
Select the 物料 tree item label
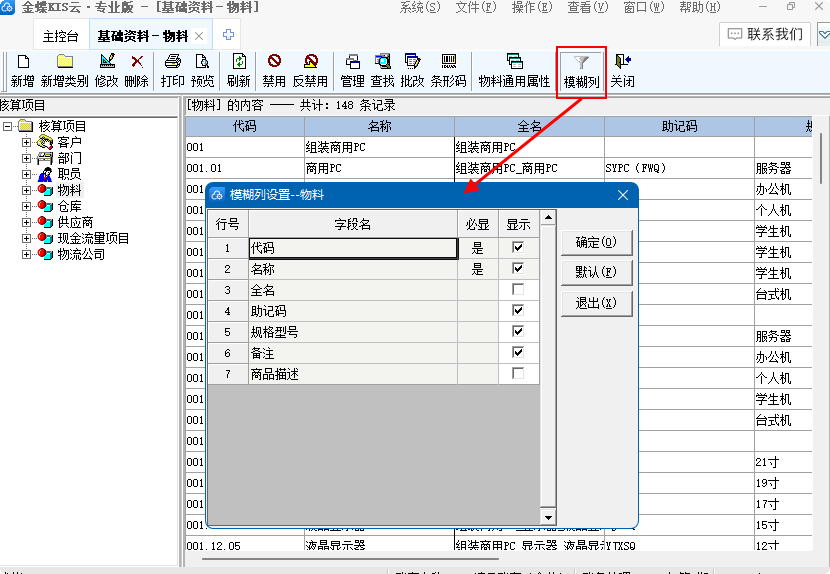pyautogui.click(x=69, y=190)
